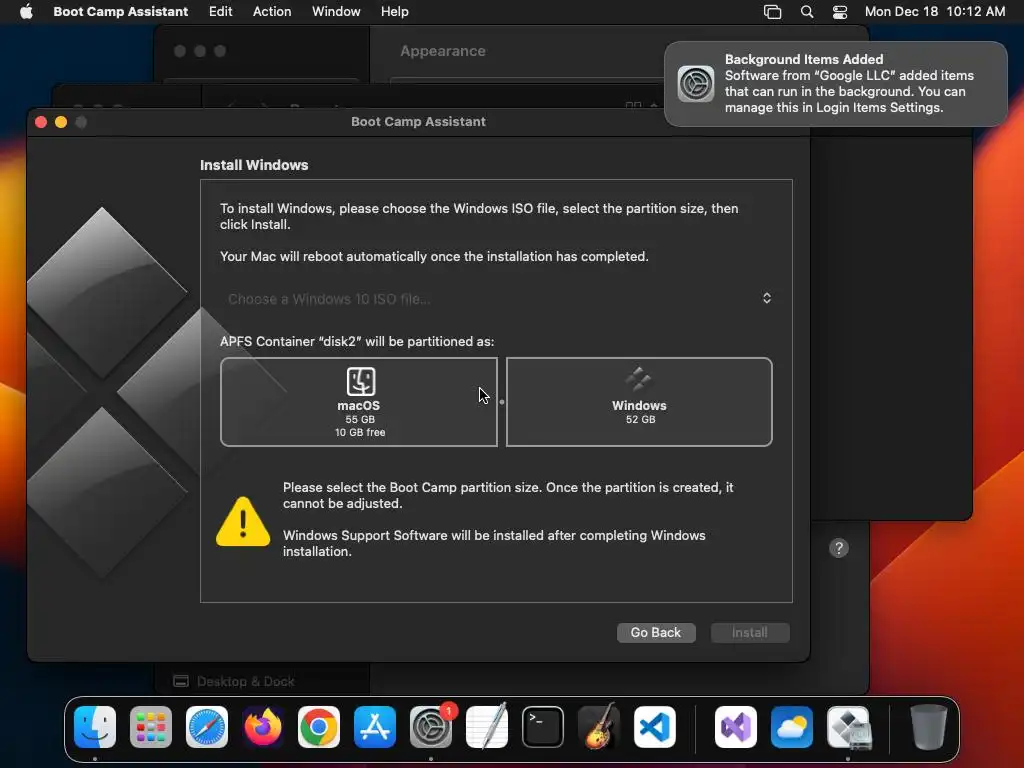
Task: Minimize the Boot Camp Assistant window
Action: click(x=61, y=122)
